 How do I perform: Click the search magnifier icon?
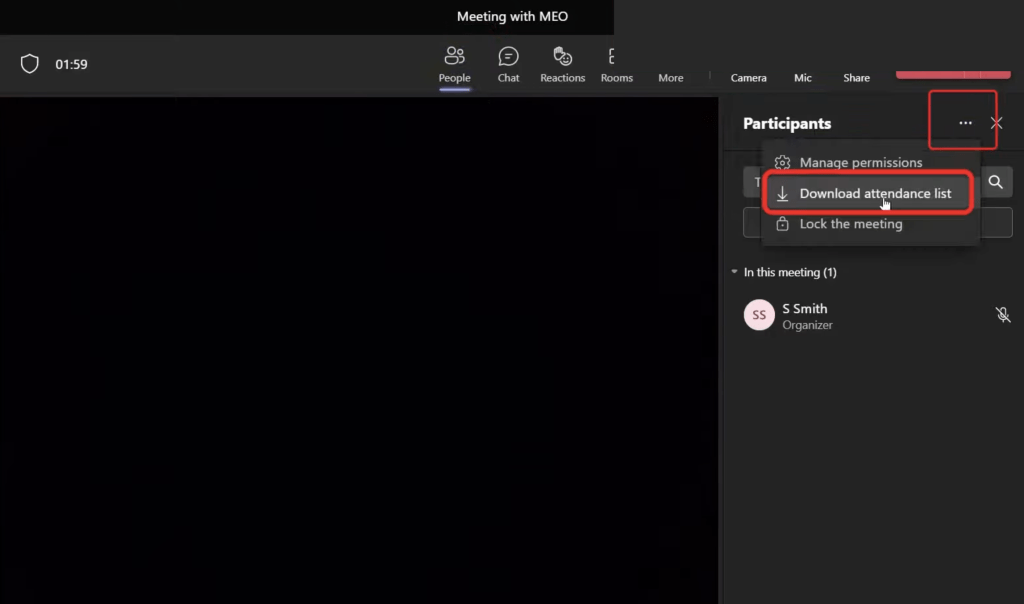click(x=995, y=182)
